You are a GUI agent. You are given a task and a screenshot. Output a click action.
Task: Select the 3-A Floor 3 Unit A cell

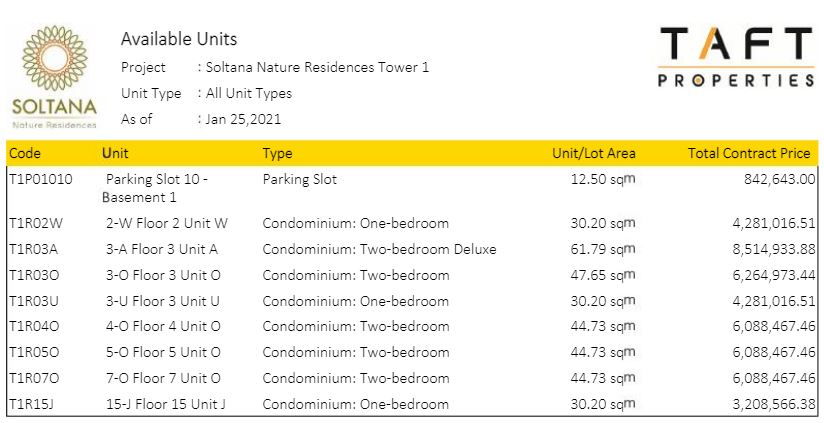point(161,249)
